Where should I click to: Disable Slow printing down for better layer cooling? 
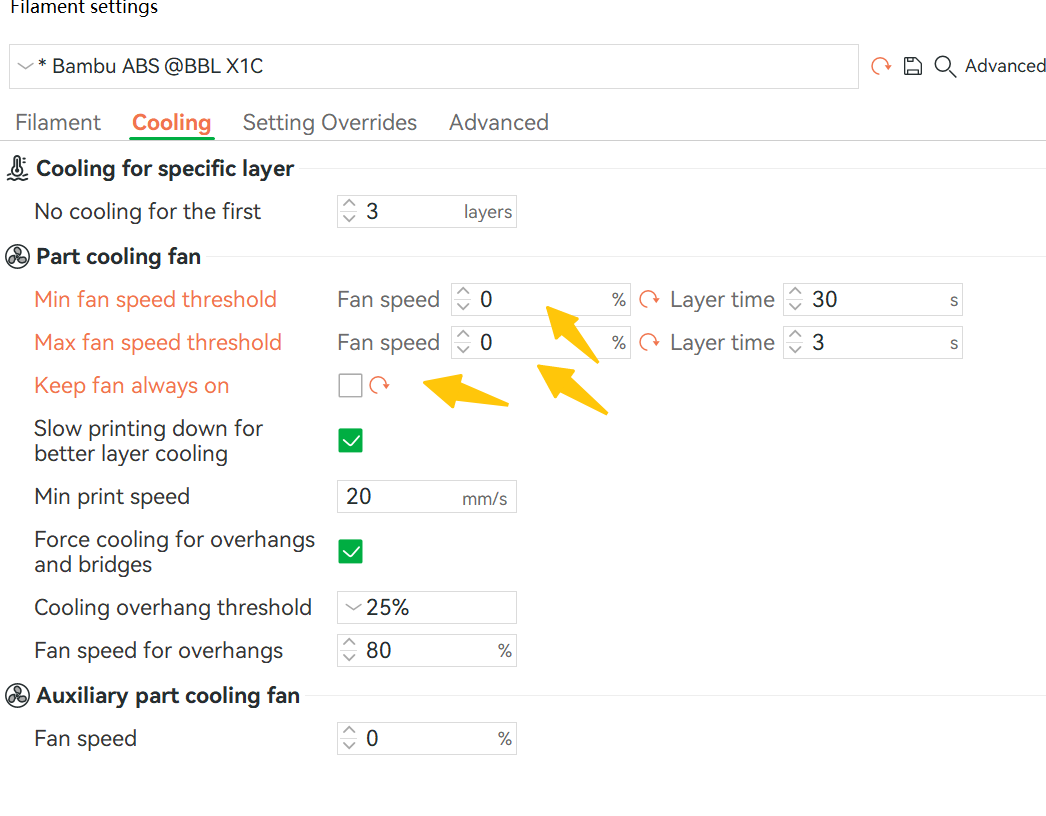pos(350,440)
